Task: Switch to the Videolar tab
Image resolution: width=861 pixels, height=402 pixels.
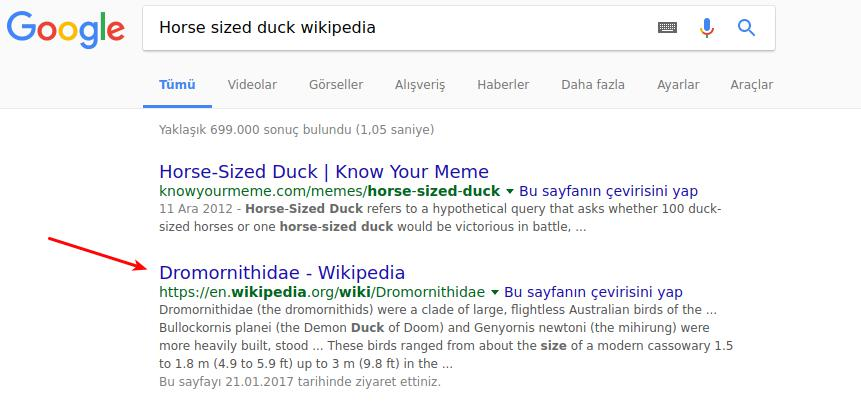Action: click(x=252, y=85)
